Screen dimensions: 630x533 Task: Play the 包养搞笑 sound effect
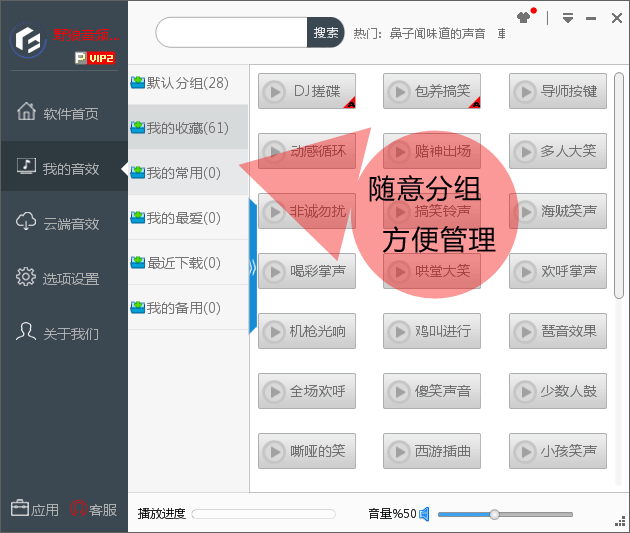(x=432, y=91)
